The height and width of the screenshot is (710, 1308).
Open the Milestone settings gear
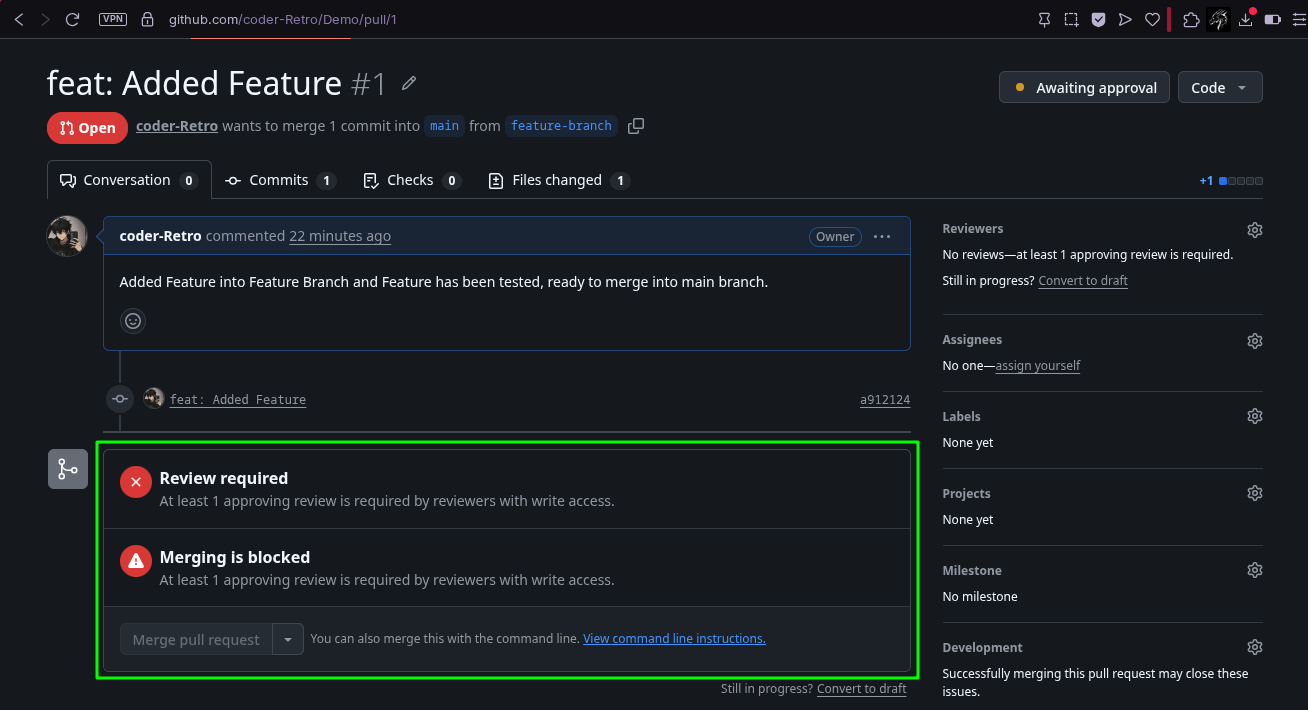tap(1255, 570)
